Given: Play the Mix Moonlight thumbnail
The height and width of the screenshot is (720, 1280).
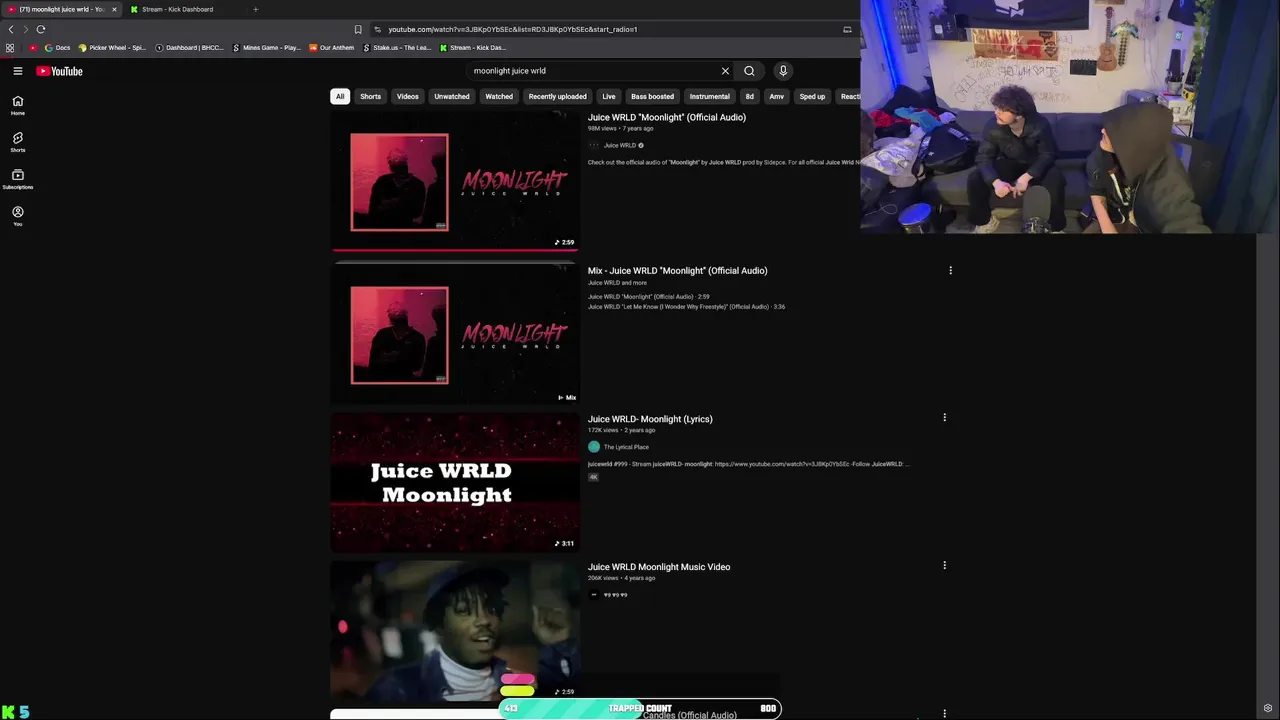Looking at the screenshot, I should (x=455, y=334).
